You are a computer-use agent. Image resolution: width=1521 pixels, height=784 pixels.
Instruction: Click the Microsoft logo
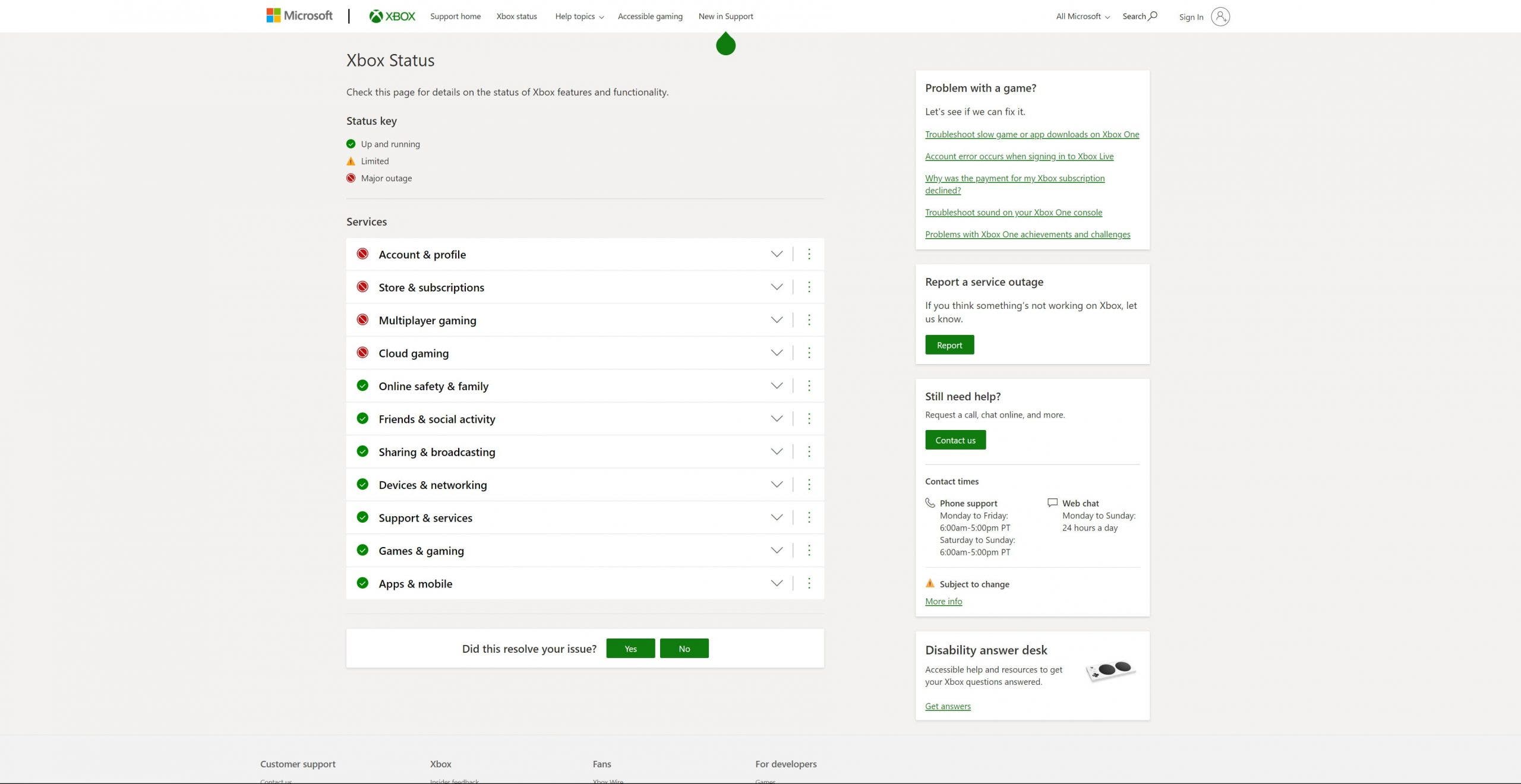pos(299,16)
